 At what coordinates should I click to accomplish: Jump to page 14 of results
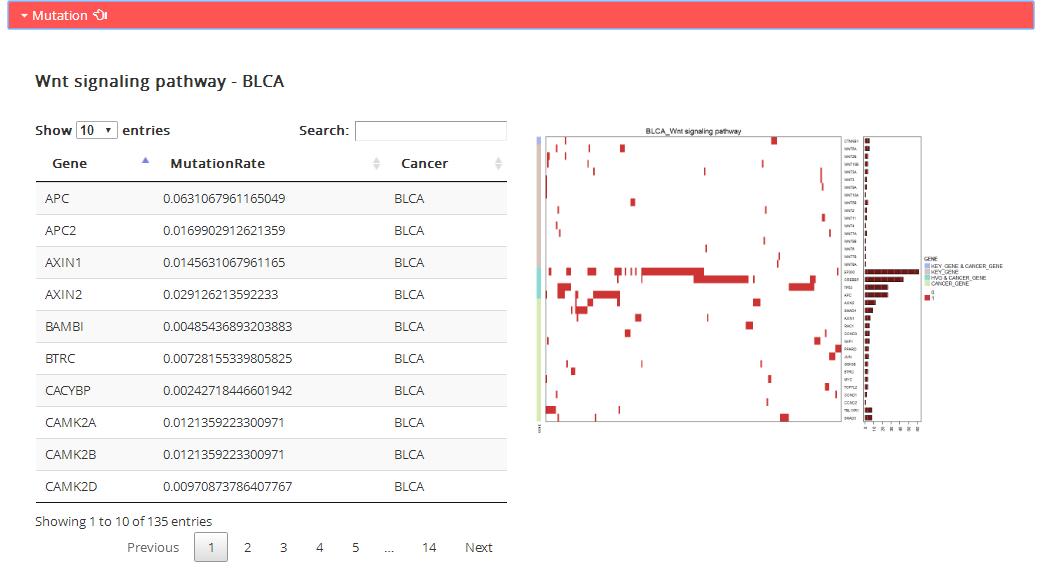[x=429, y=547]
